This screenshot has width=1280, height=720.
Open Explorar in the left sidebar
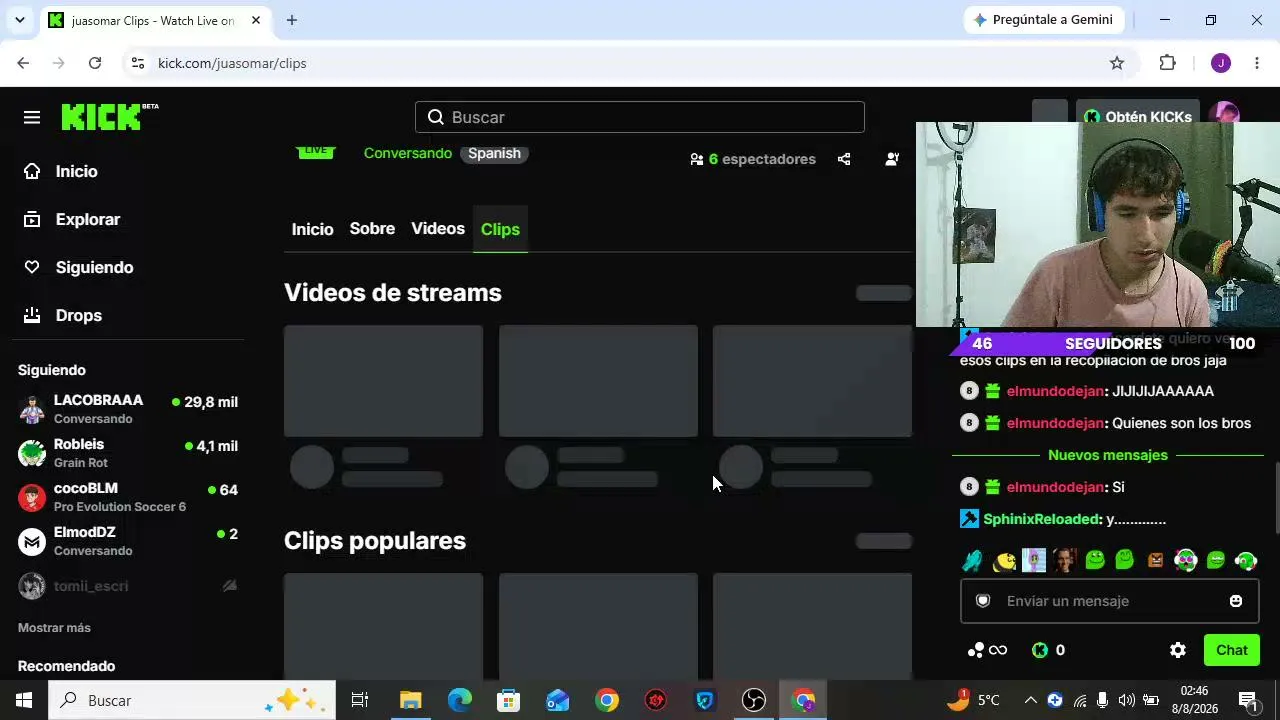(x=72, y=219)
